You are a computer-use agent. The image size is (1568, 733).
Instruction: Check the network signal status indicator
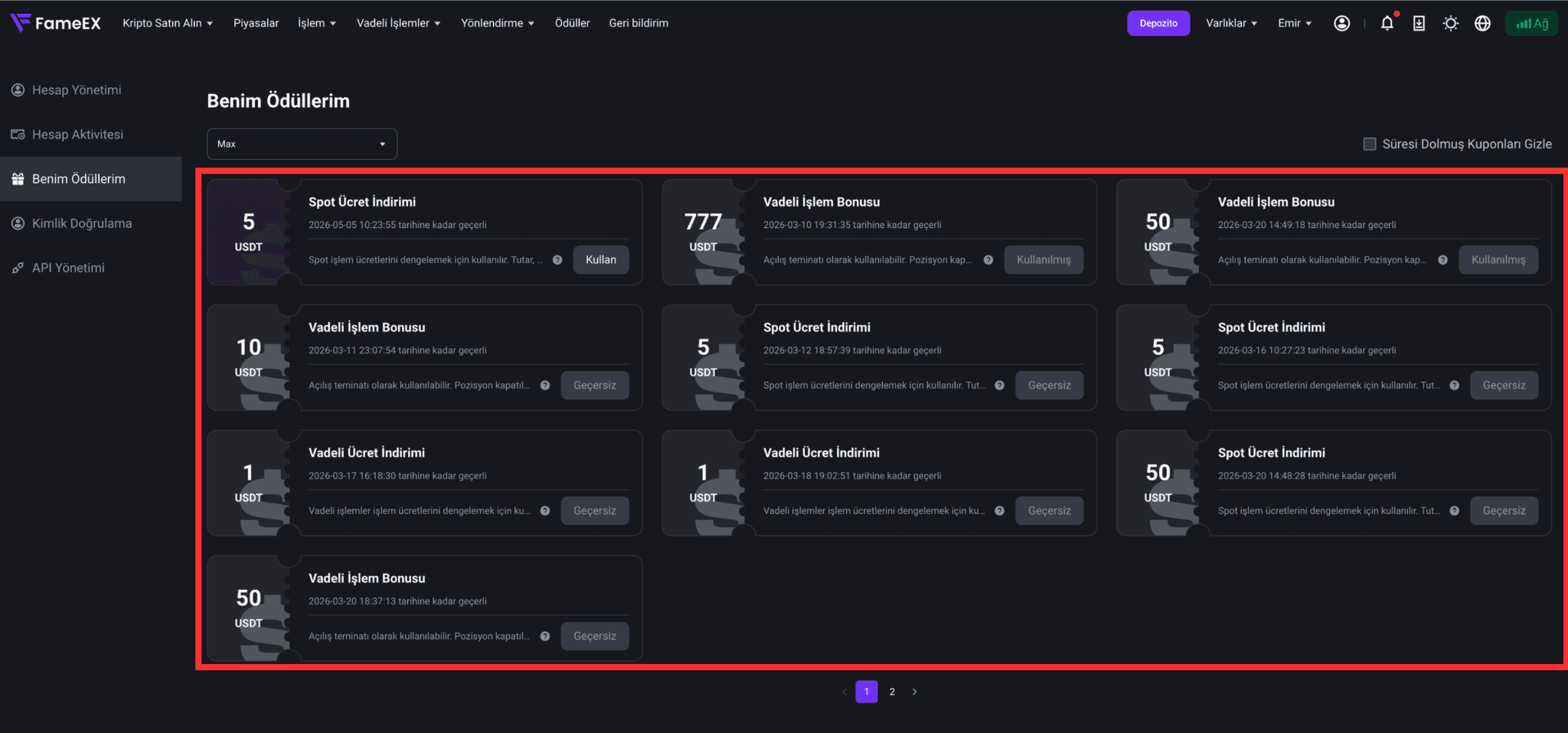[x=1531, y=23]
